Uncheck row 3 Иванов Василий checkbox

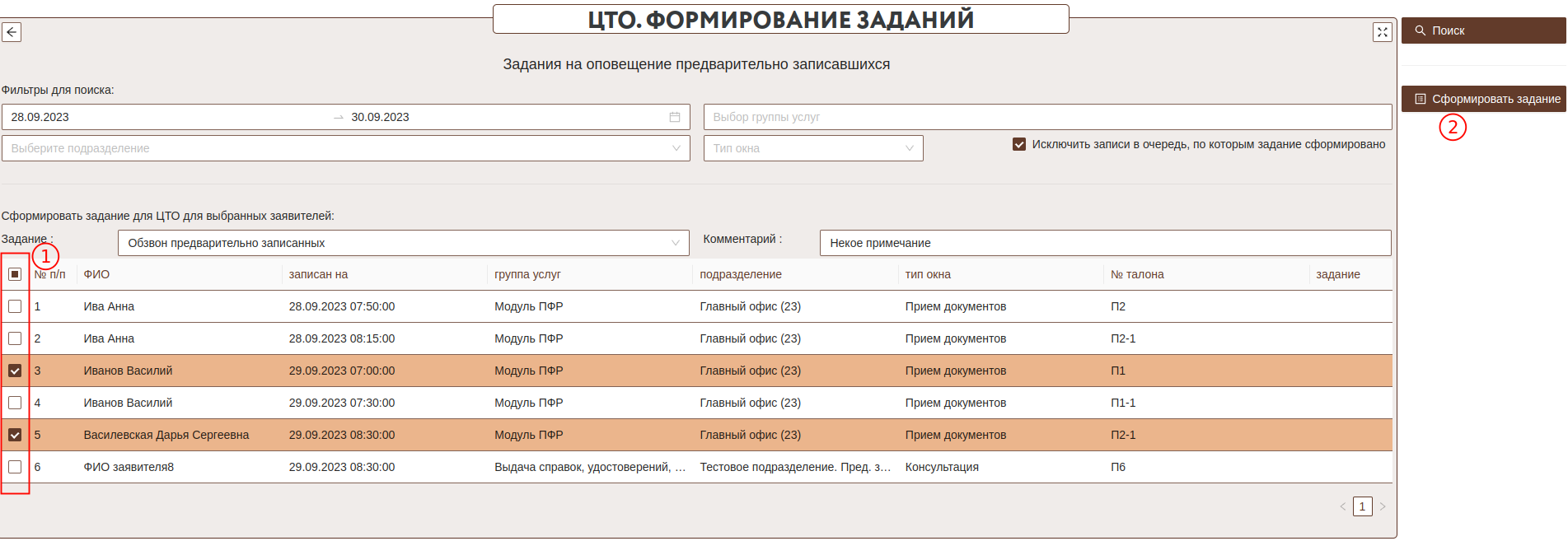[15, 371]
